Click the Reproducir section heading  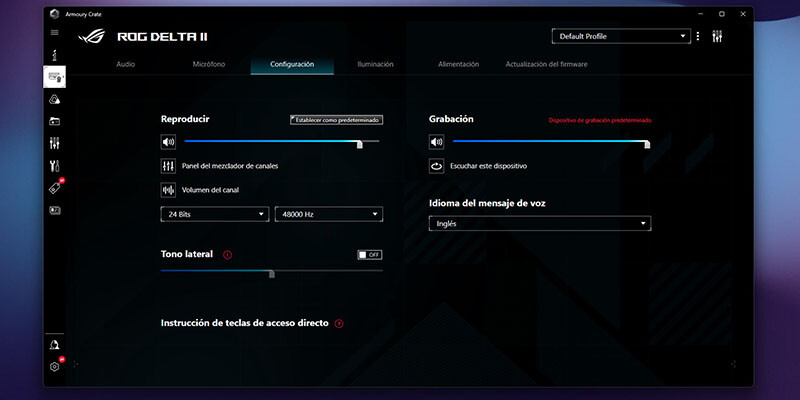point(185,119)
